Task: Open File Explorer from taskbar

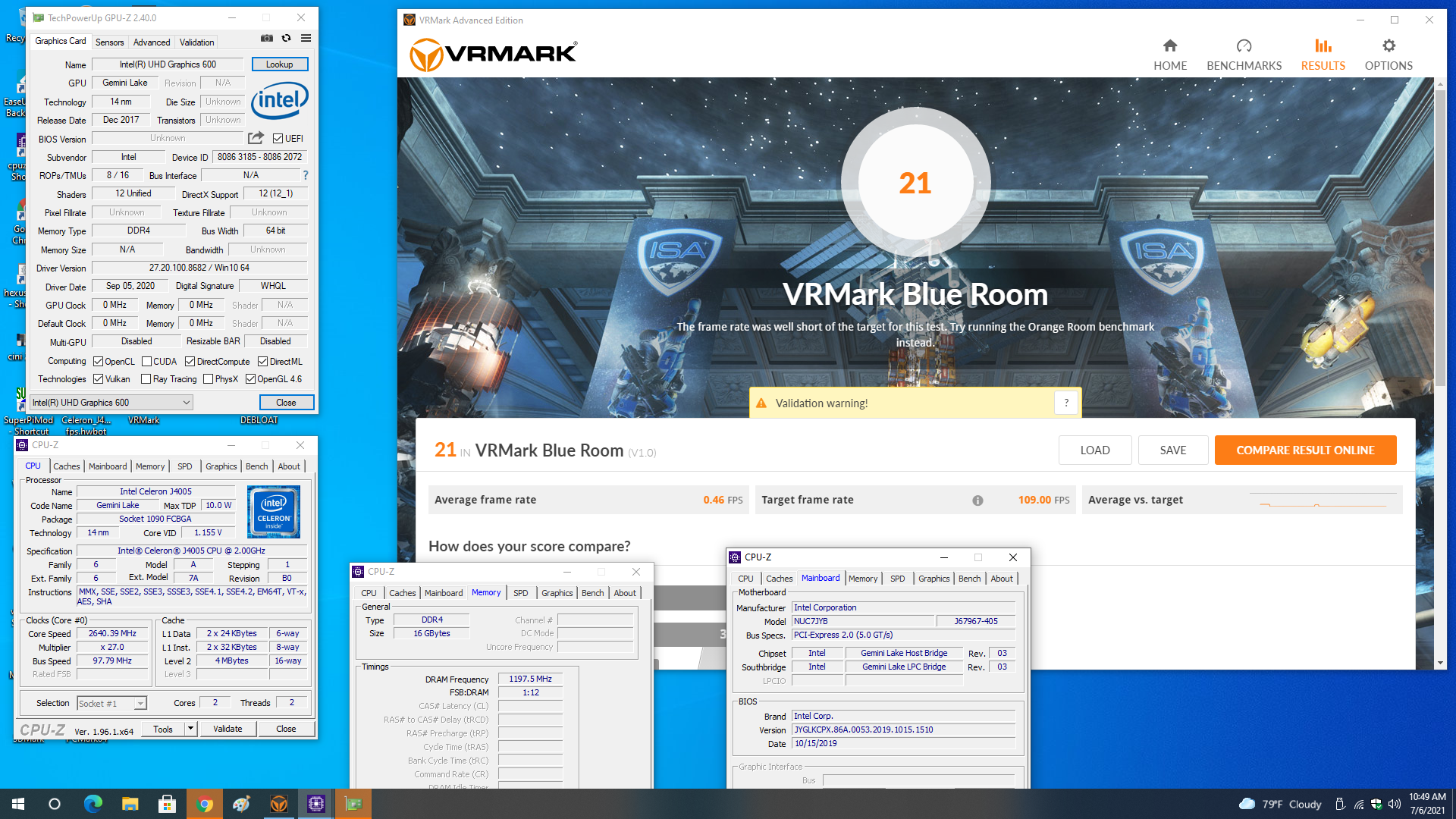Action: click(x=130, y=804)
